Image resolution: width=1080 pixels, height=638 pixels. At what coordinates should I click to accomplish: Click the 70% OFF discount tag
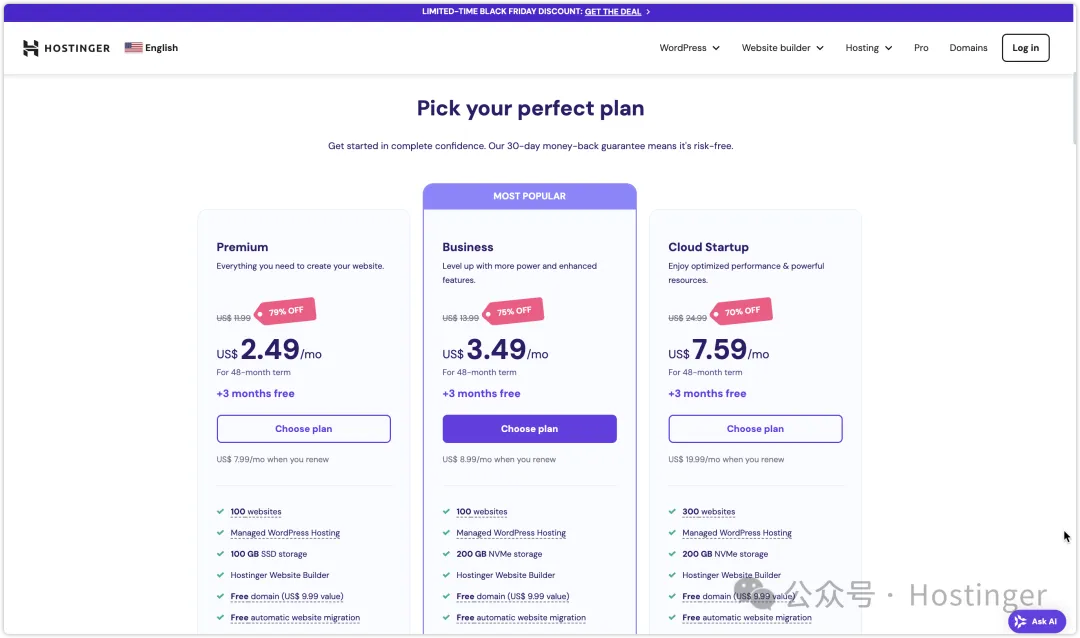(741, 311)
